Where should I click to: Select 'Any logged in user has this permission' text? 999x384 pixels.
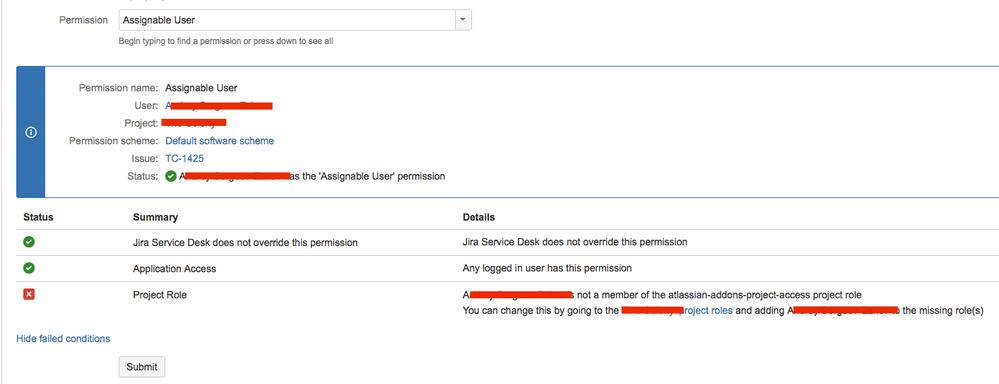click(547, 268)
